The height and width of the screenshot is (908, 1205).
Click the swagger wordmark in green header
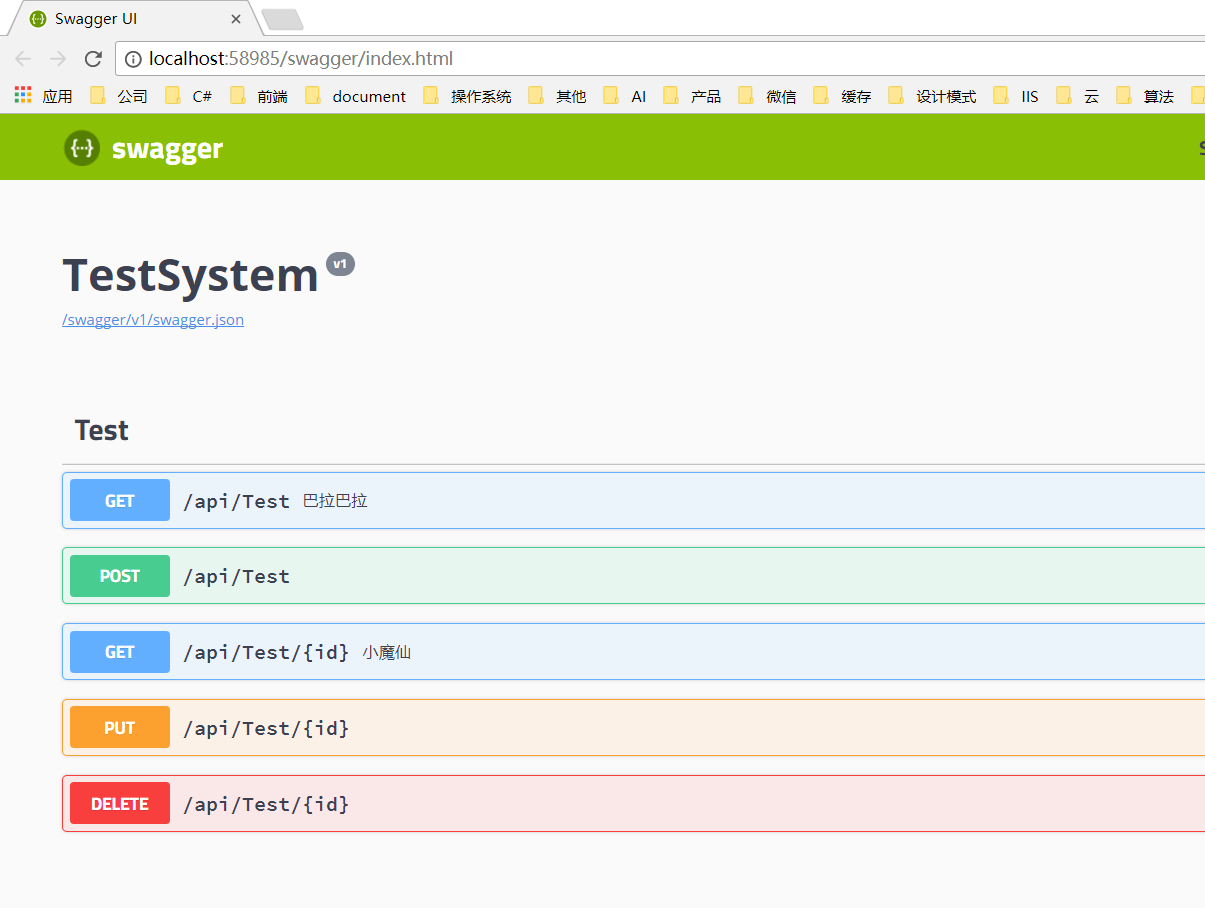coord(167,149)
